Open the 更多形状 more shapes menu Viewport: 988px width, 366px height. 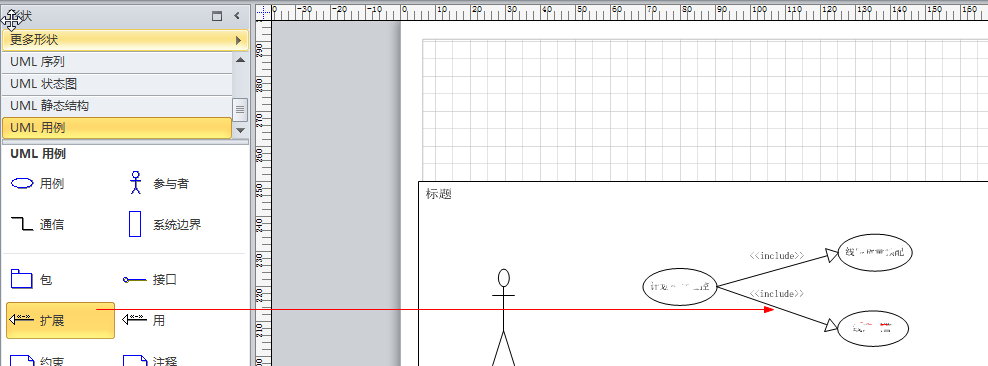(125, 40)
